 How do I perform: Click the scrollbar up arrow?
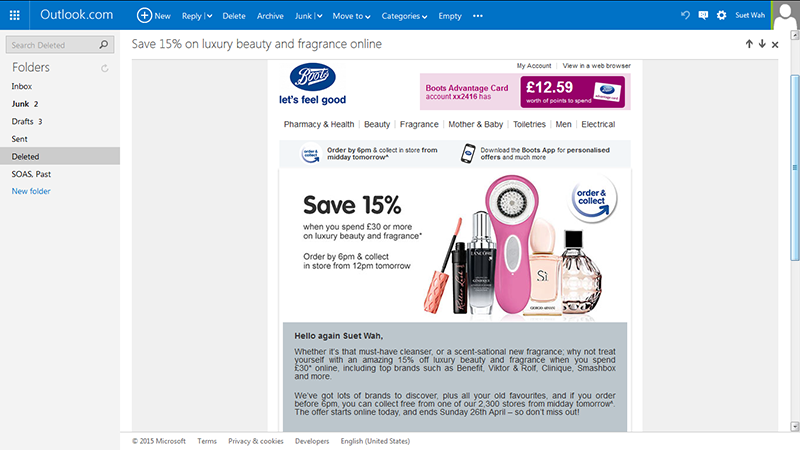point(794,35)
